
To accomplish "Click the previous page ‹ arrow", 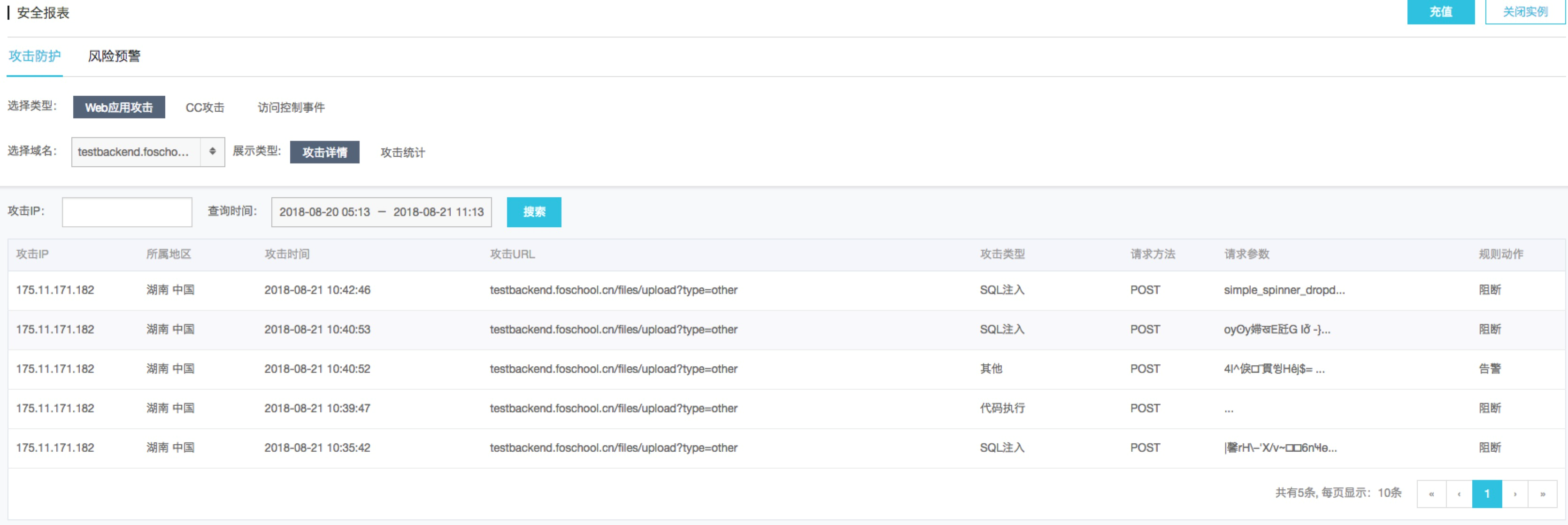I will (x=1459, y=494).
